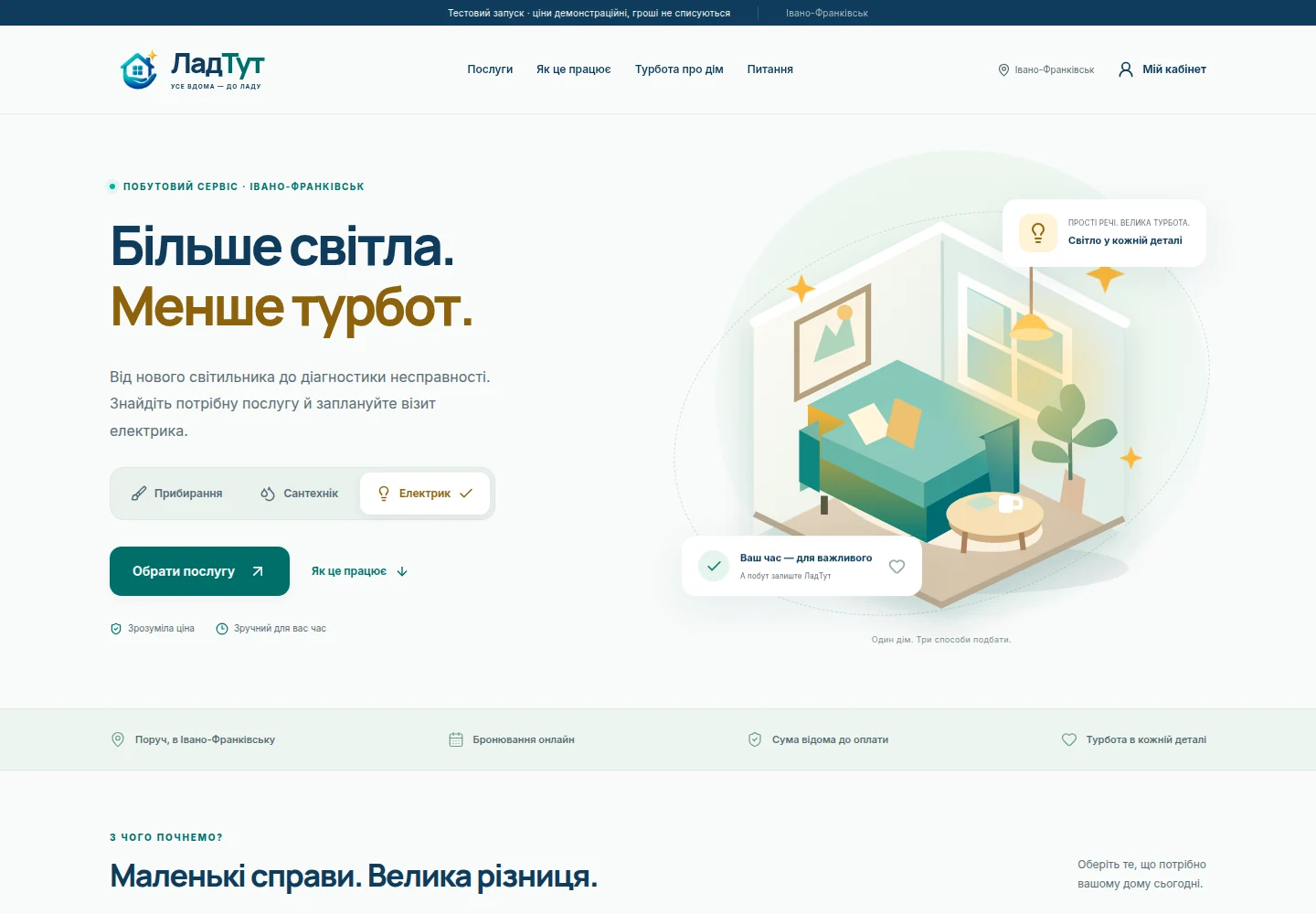Open the Івано-Франківськ city selector in header

(x=1046, y=69)
